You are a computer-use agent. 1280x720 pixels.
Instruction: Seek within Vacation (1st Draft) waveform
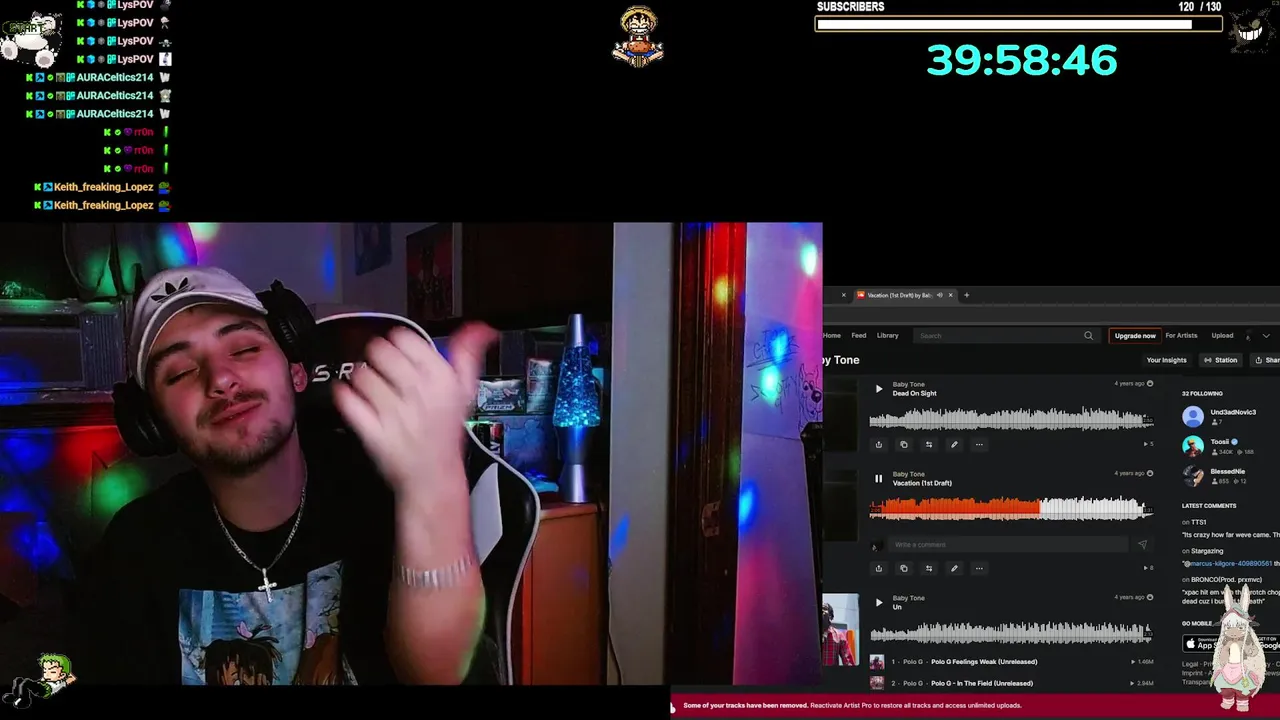click(1010, 510)
